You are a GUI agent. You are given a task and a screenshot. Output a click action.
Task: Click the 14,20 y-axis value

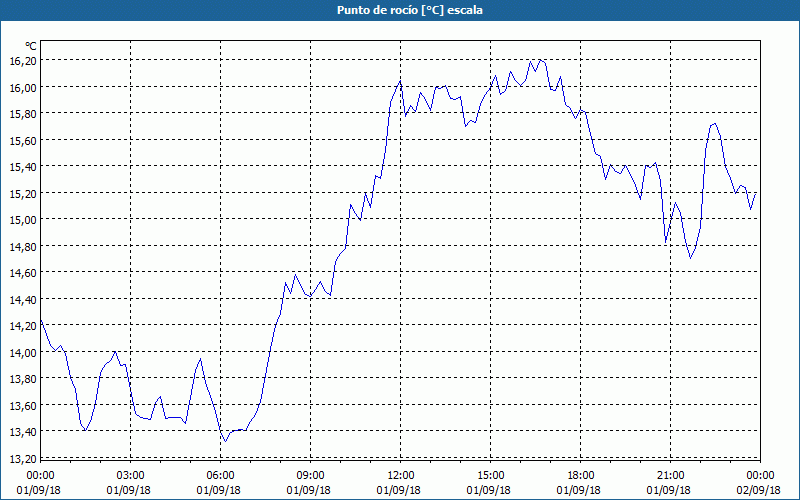point(23,326)
